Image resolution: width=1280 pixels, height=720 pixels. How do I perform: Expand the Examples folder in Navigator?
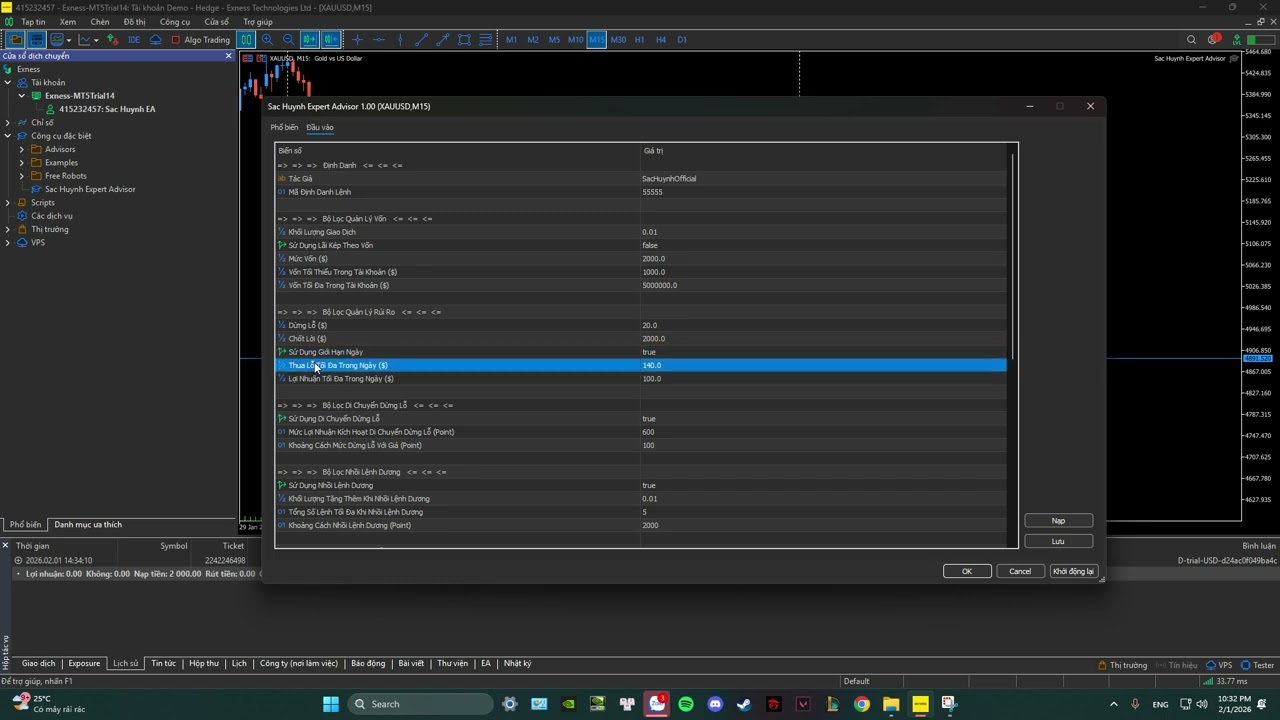(x=22, y=163)
